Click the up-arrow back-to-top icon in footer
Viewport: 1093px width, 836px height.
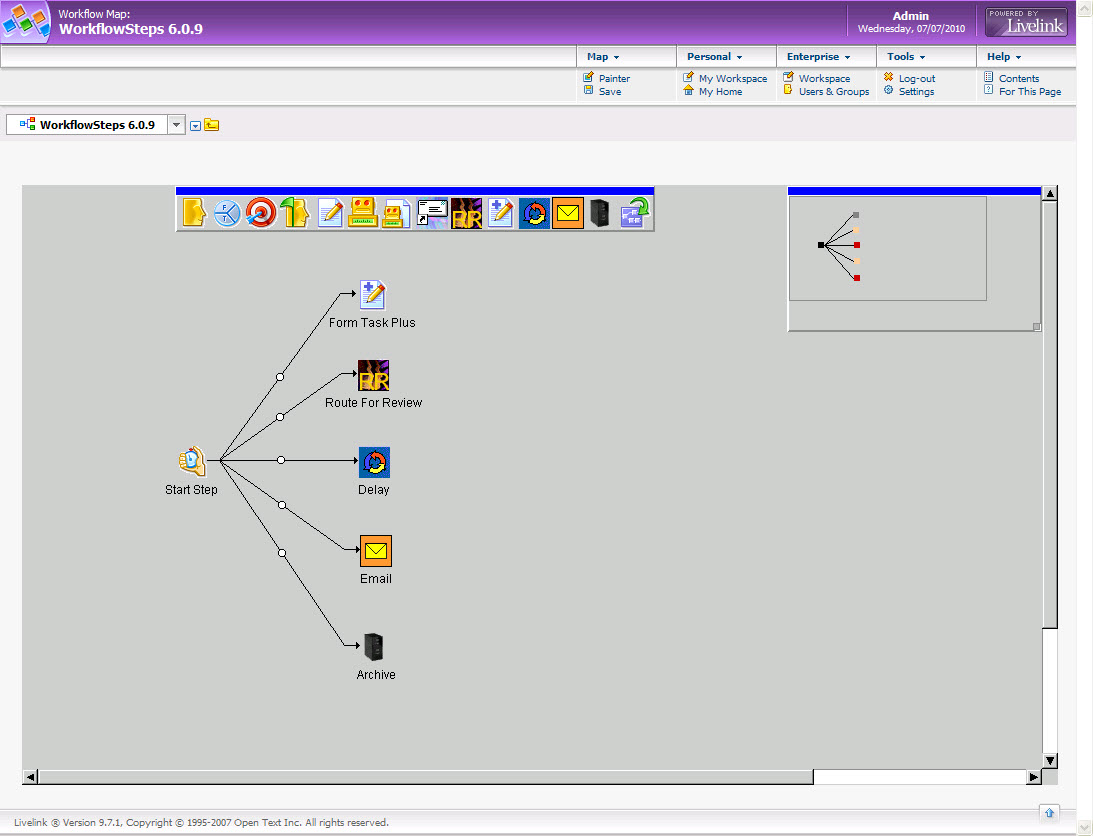point(1049,813)
